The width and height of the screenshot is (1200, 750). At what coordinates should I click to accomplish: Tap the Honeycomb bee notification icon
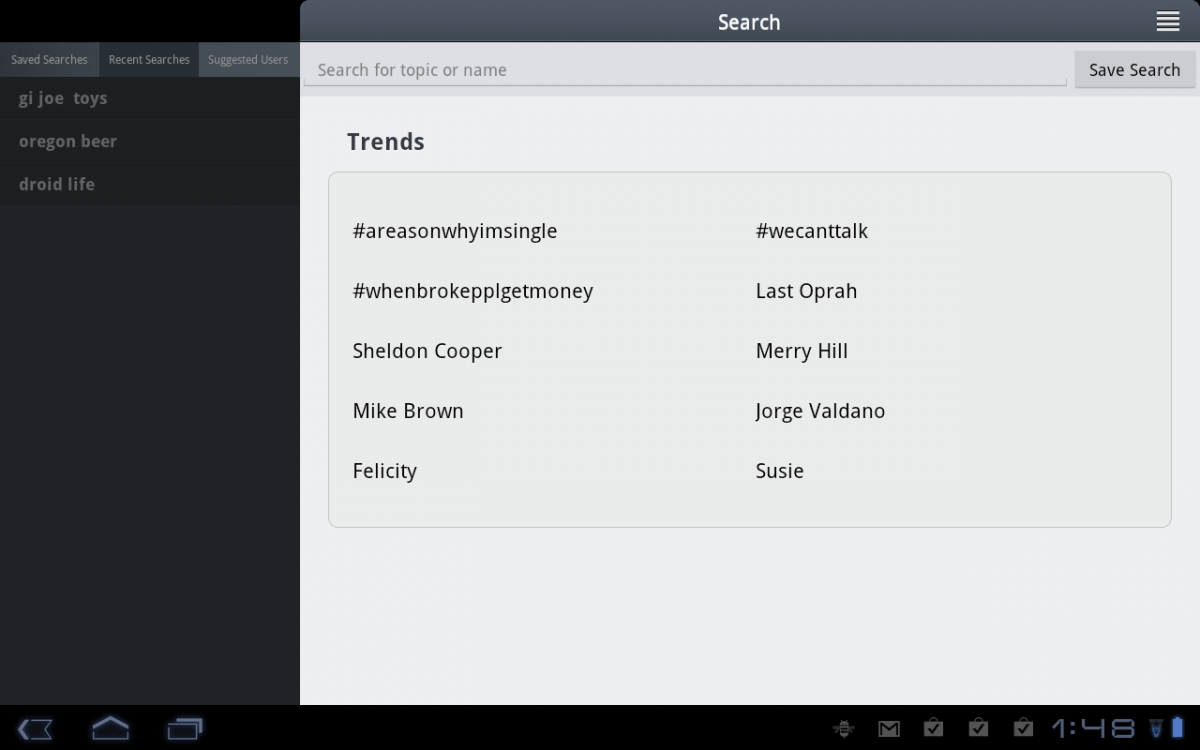[x=843, y=728]
